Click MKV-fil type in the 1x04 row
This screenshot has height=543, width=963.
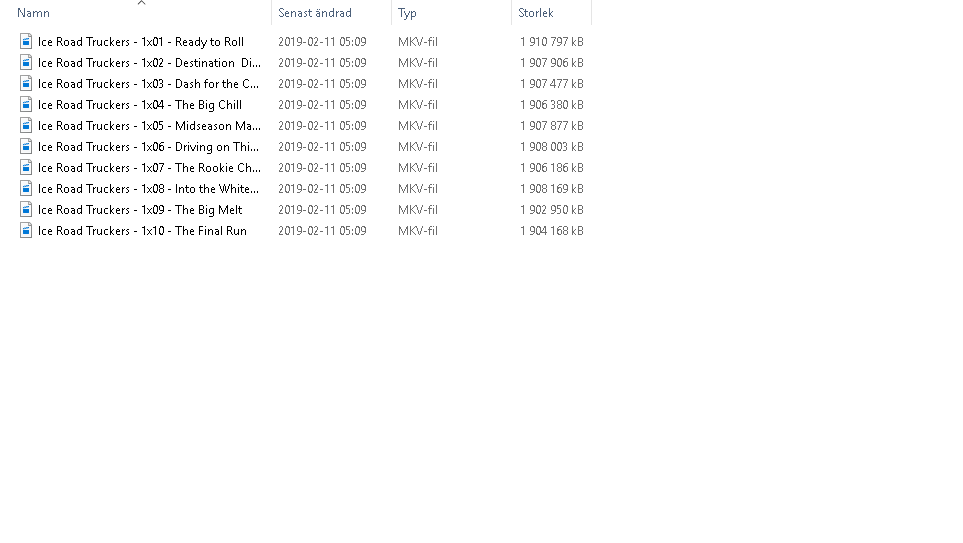click(x=418, y=104)
